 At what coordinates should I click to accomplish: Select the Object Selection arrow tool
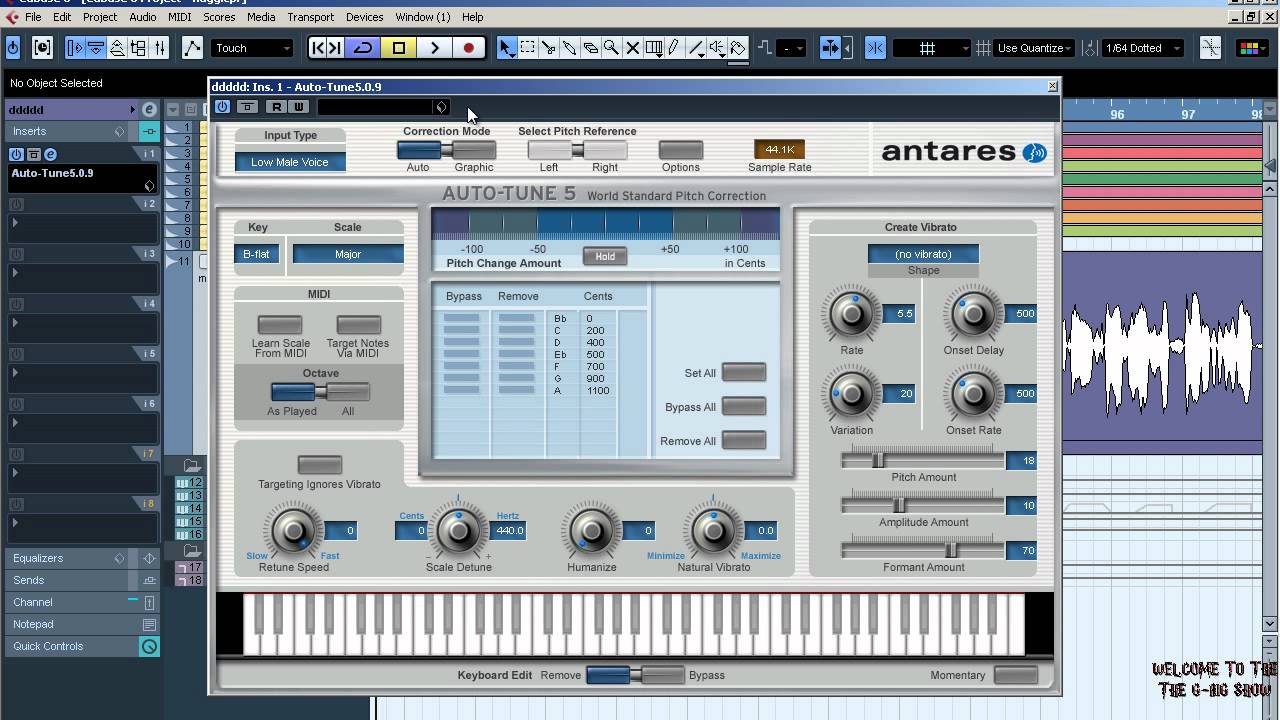click(x=506, y=47)
